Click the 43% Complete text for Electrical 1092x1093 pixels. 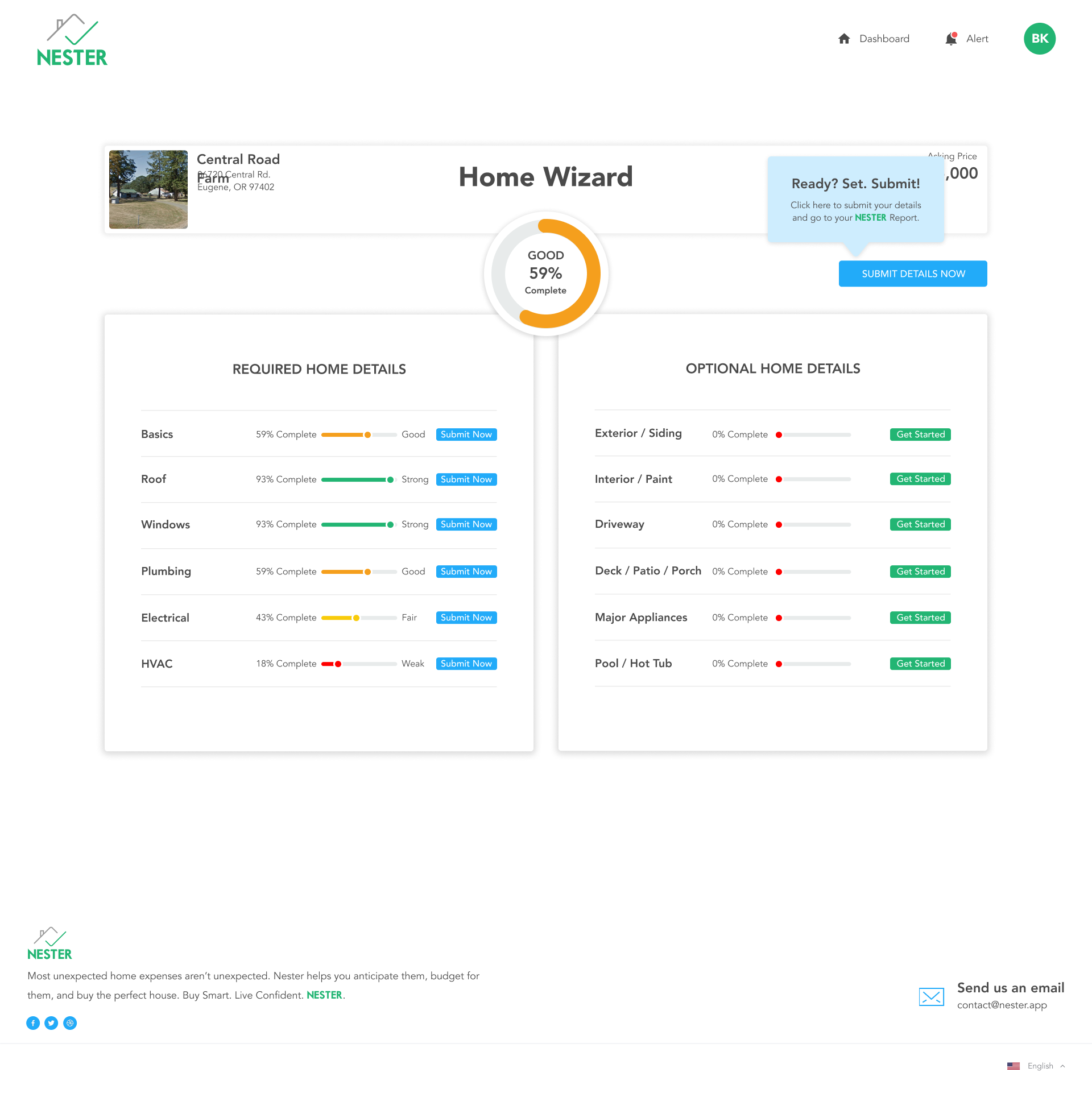[286, 618]
